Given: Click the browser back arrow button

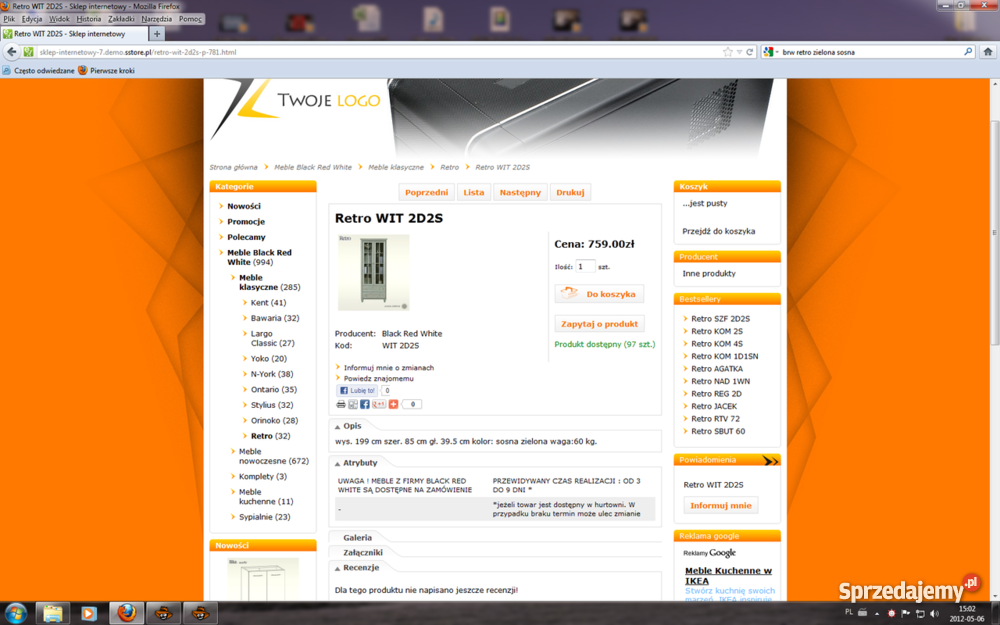Looking at the screenshot, I should [12, 52].
